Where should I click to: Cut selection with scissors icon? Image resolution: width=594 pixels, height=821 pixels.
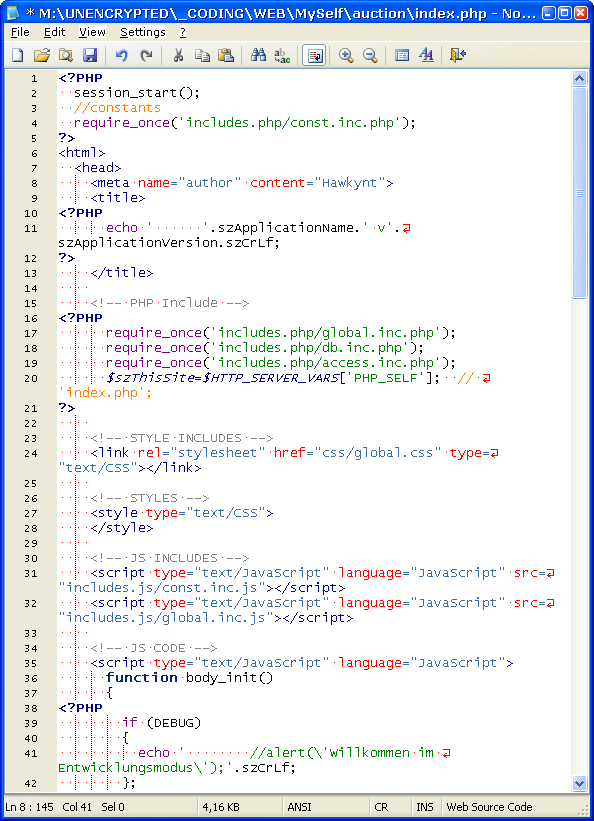(x=178, y=55)
